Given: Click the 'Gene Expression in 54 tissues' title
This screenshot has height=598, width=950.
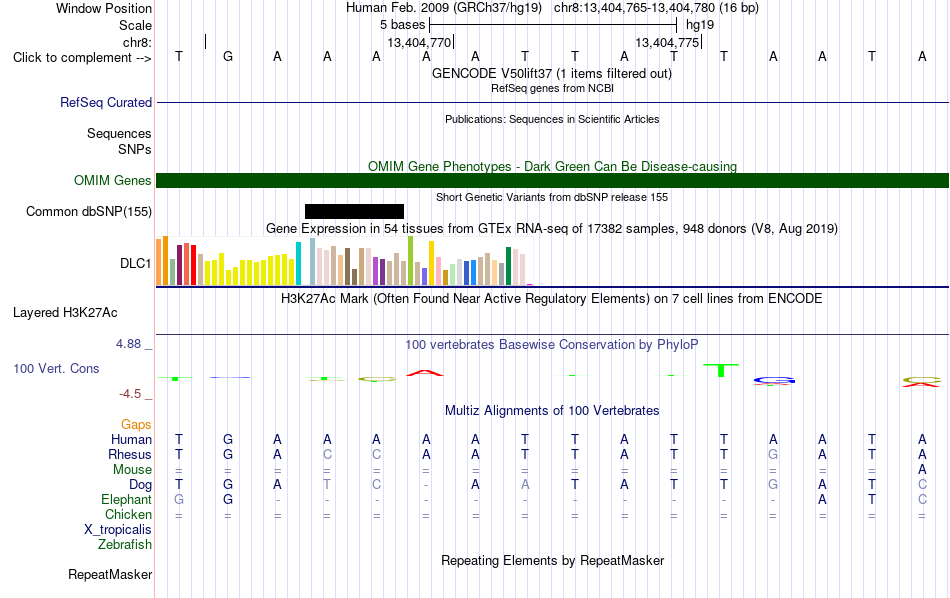Looking at the screenshot, I should [552, 228].
